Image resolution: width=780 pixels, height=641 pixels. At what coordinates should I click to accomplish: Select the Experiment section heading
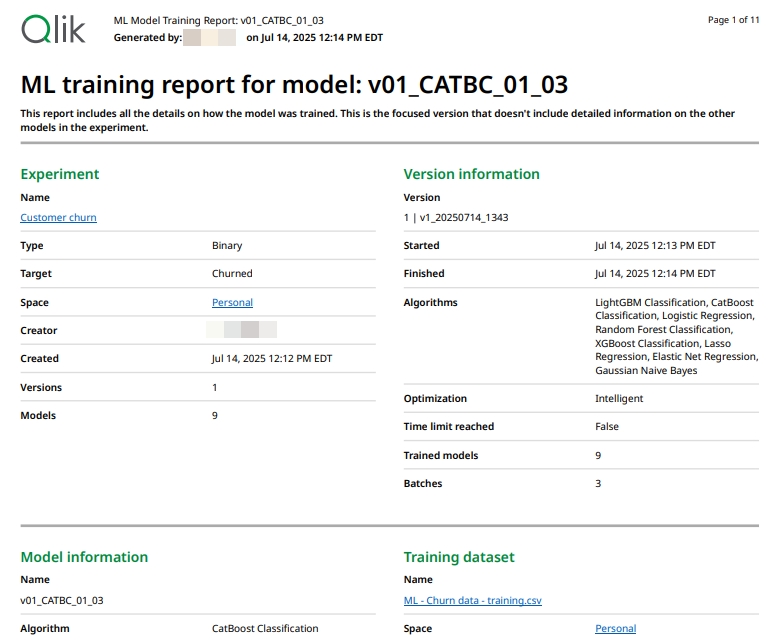[x=60, y=174]
